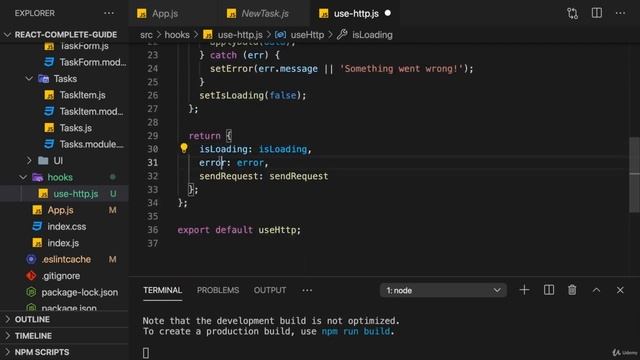Click the .gitignore git icon
Screen dimensions: 640x360
coord(31,276)
